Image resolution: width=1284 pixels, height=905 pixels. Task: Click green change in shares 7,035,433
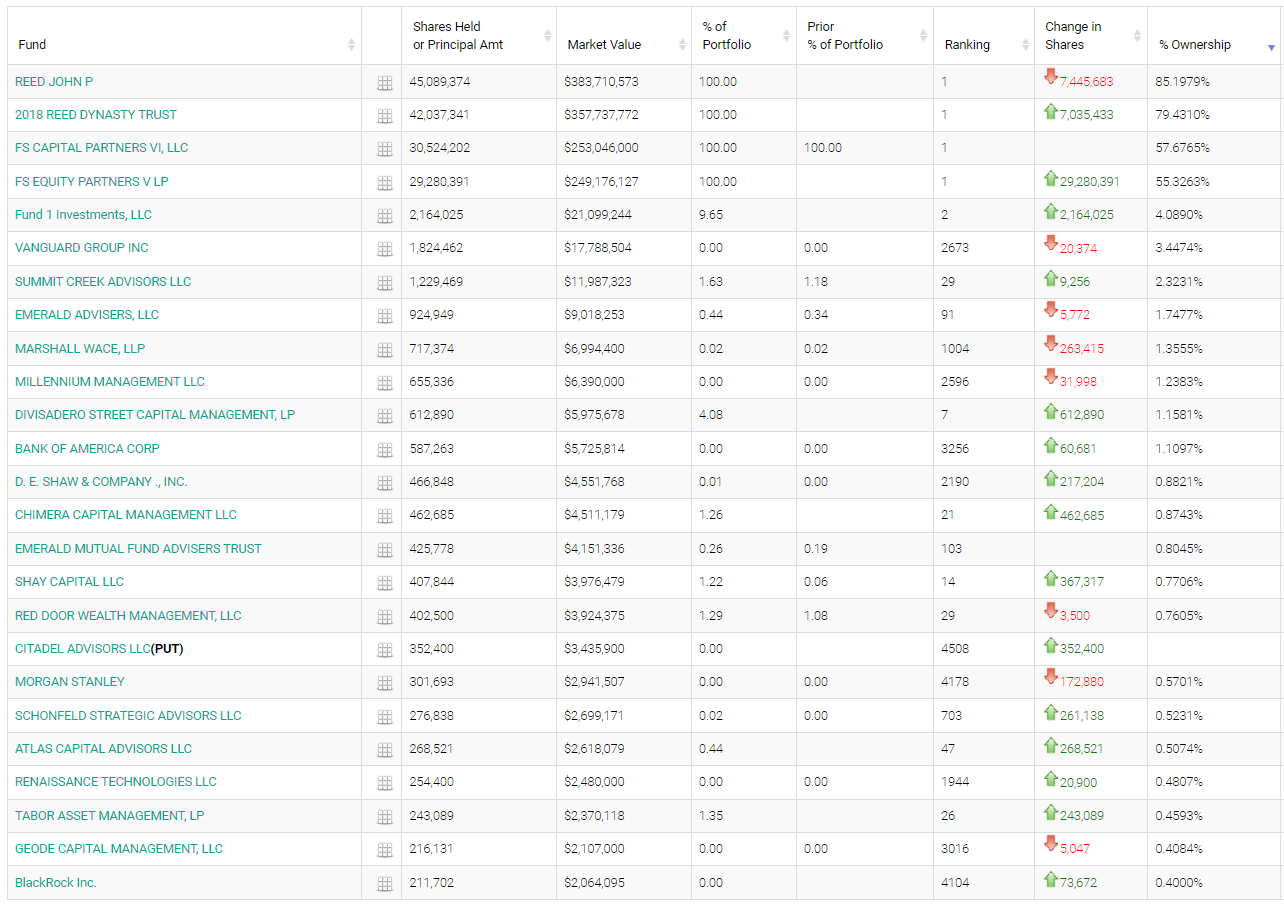(x=1086, y=115)
